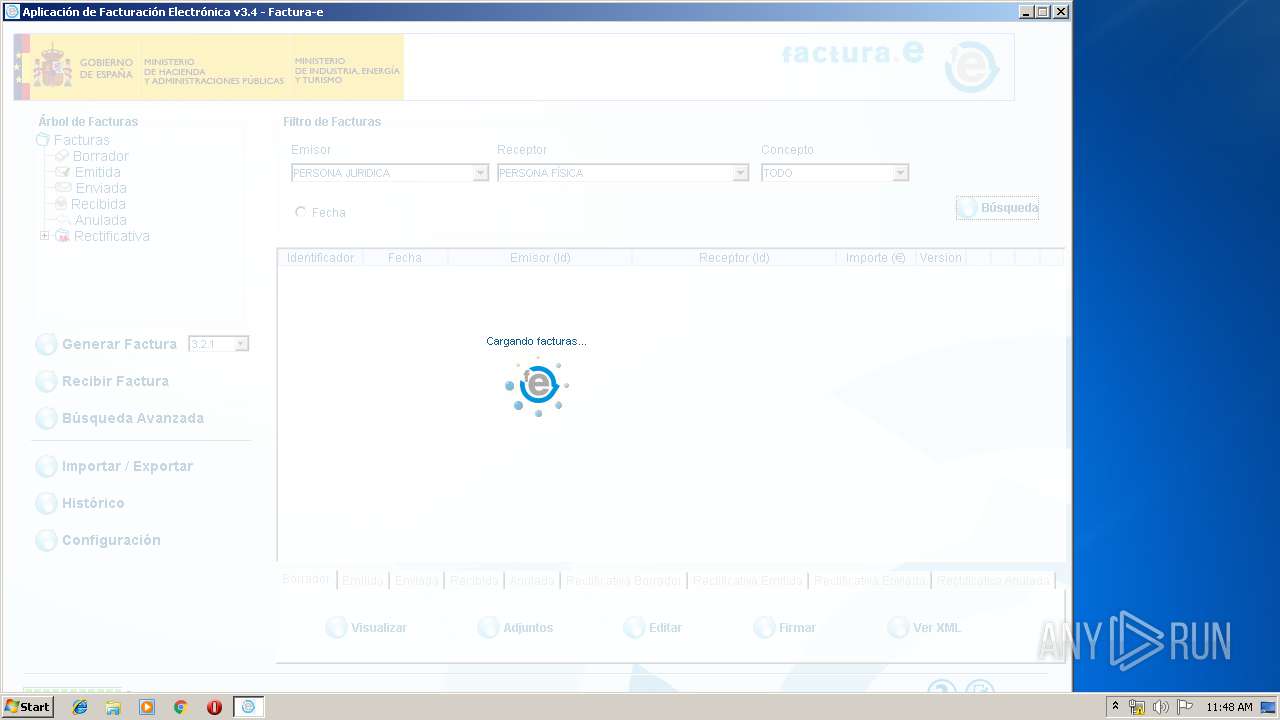The image size is (1280, 720).
Task: Switch to the Anulada tab
Action: [x=532, y=580]
